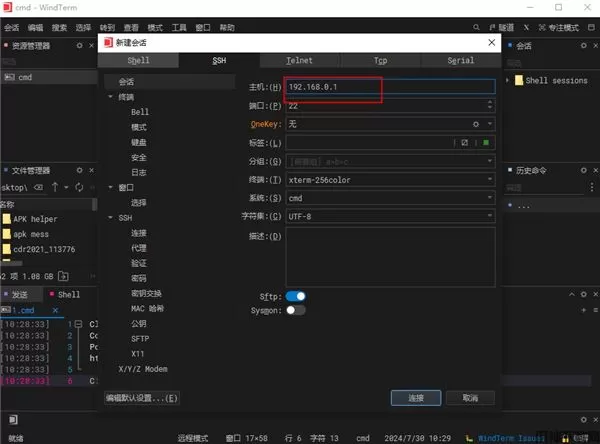600x444 pixels.
Task: Enable the Syson switch
Action: pos(295,310)
